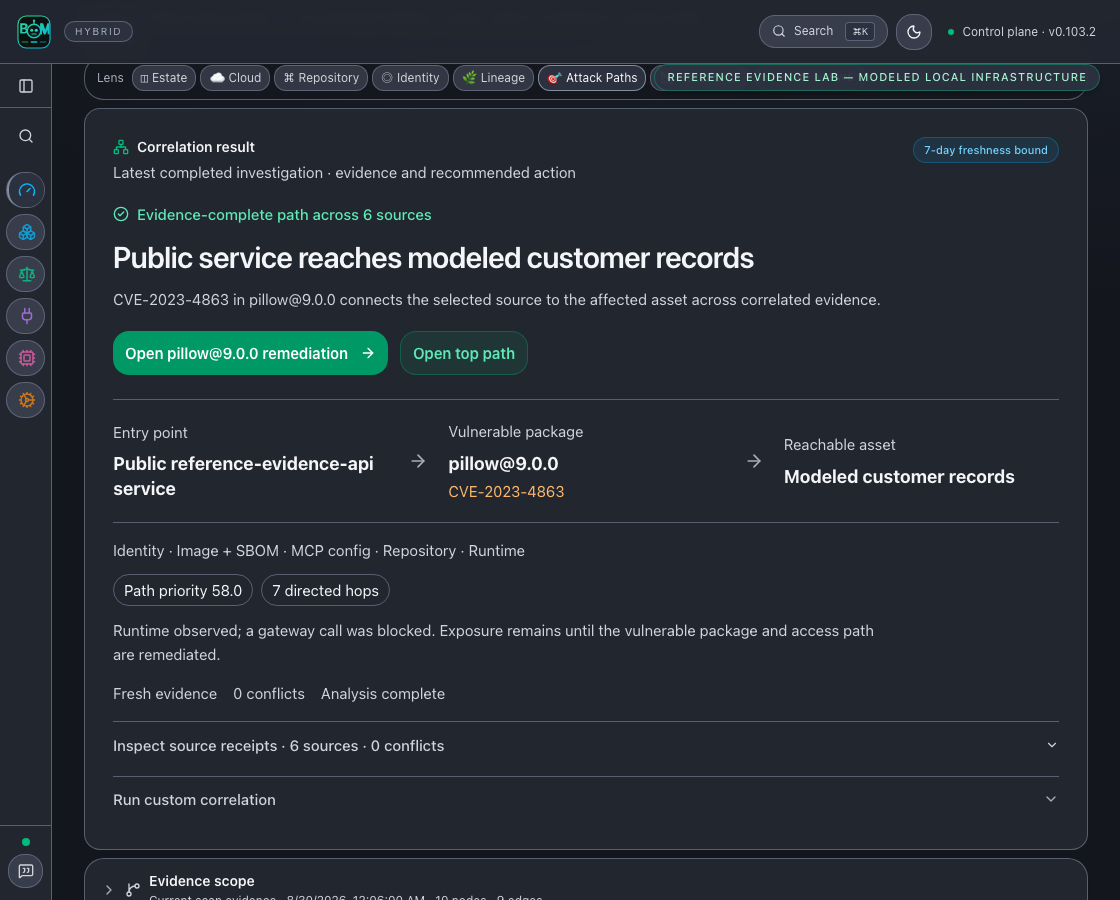Viewport: 1120px width, 900px height.
Task: Click Public reference-evidence-api service entry point
Action: 244,476
